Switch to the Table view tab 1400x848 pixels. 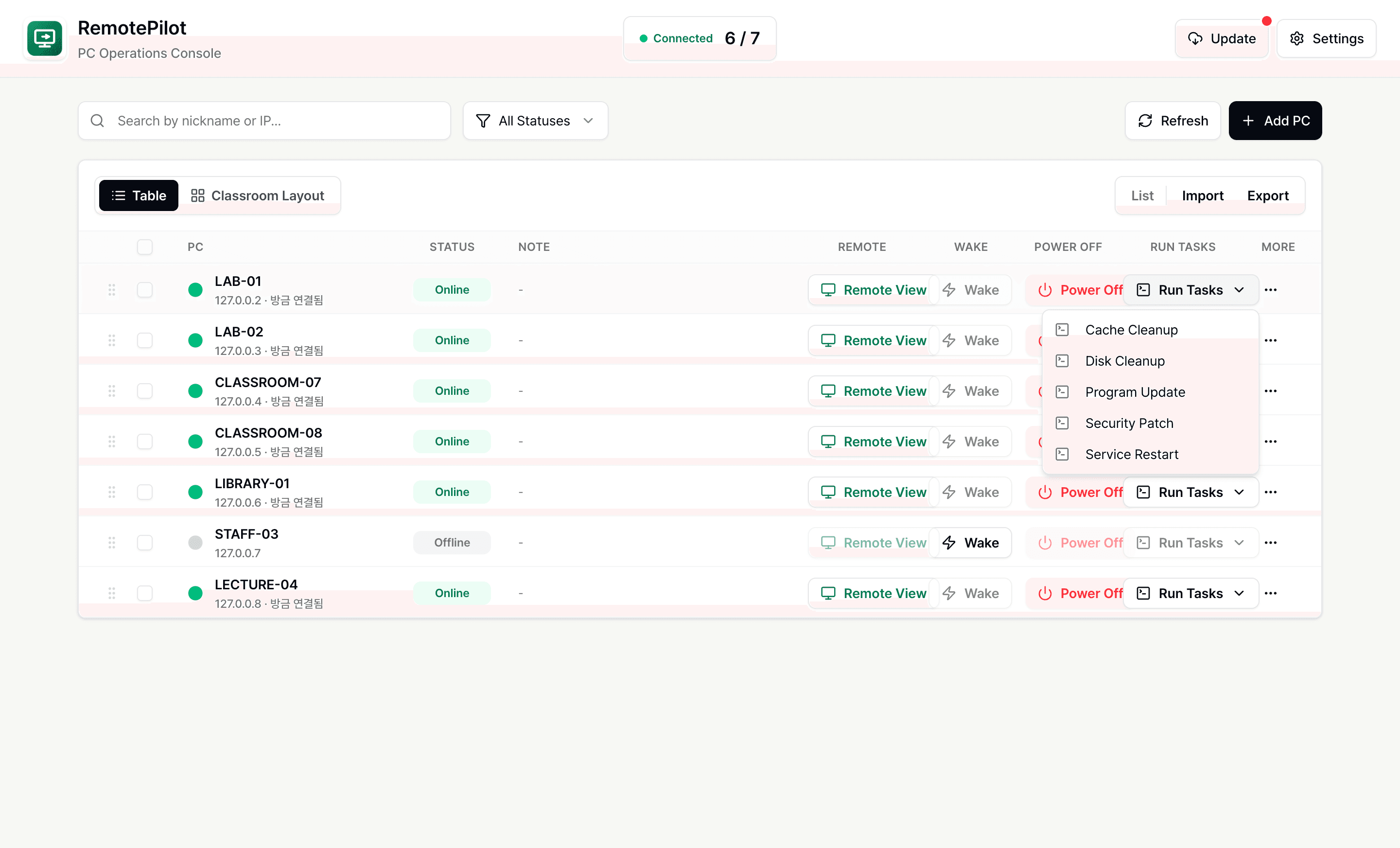[x=139, y=195]
